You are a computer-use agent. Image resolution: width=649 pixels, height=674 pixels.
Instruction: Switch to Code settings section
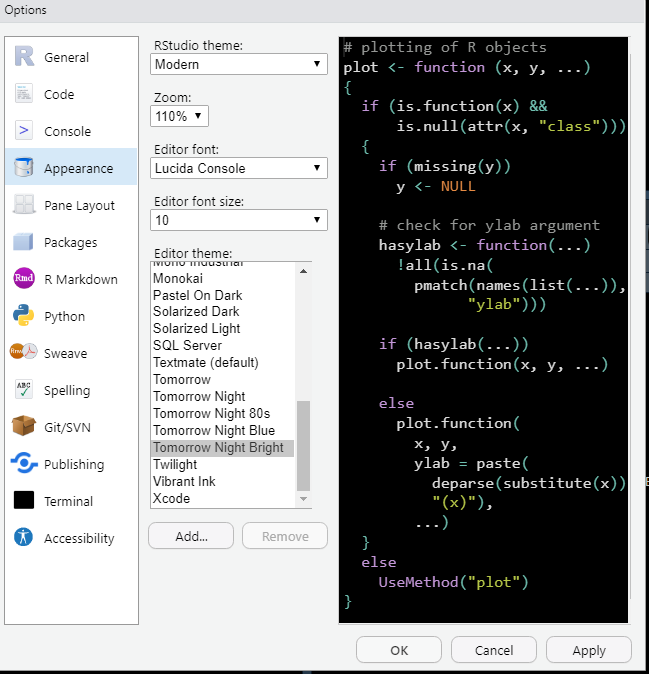click(x=71, y=94)
